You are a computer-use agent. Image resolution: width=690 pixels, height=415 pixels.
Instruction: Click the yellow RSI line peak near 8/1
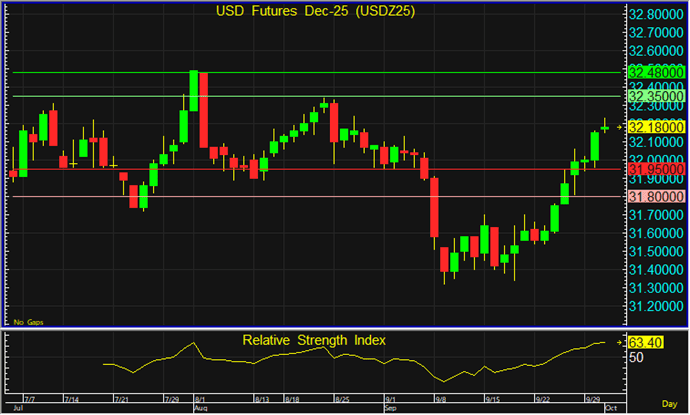click(192, 343)
